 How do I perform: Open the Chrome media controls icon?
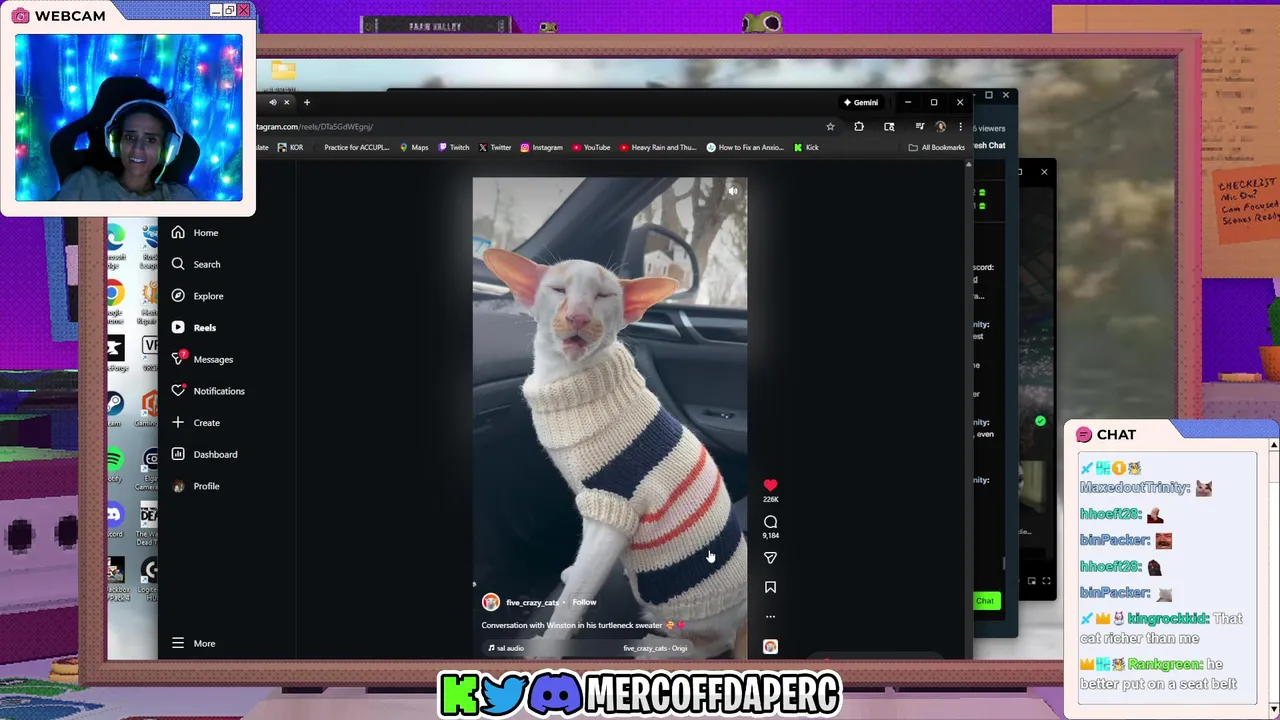[920, 127]
